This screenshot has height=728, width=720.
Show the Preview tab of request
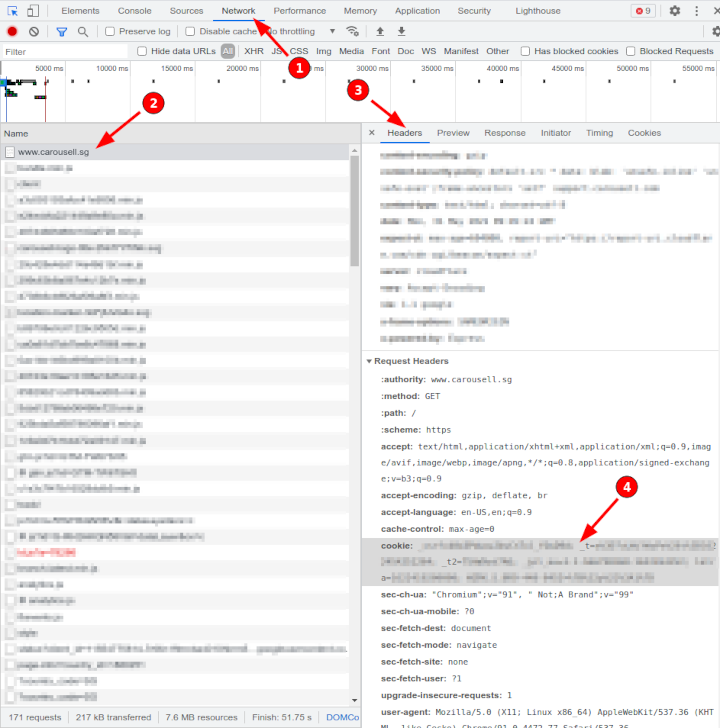pos(454,133)
